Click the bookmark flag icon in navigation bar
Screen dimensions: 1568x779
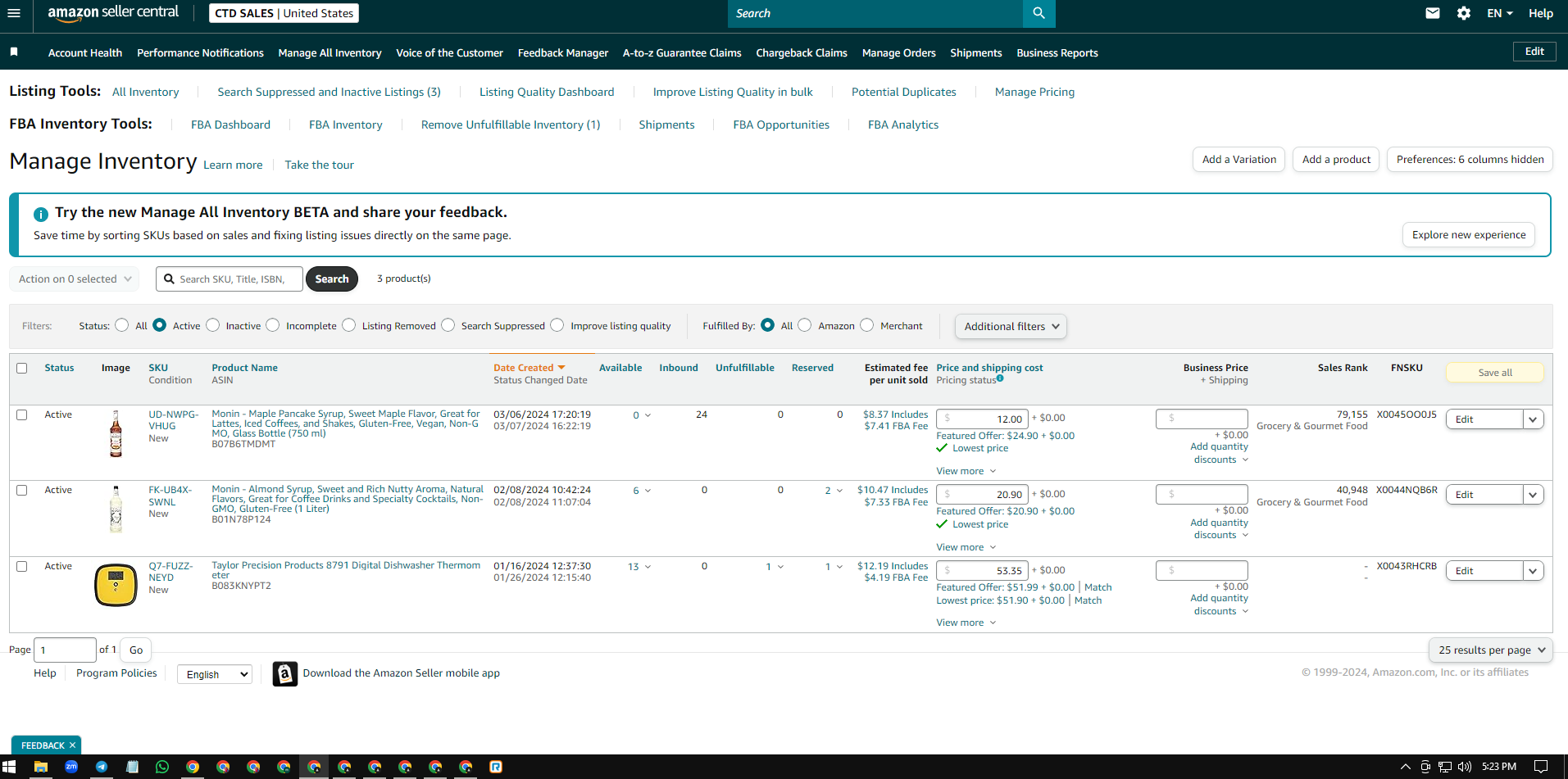[x=14, y=52]
